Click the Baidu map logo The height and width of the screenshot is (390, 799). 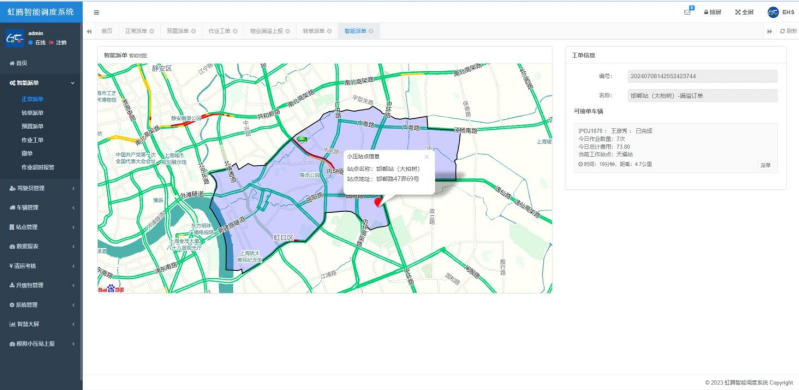(111, 289)
